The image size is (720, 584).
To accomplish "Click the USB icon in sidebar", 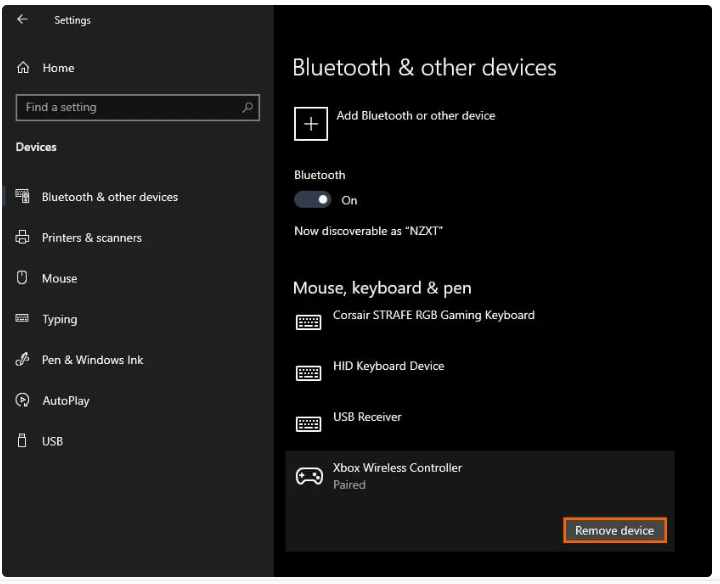I will tap(22, 441).
